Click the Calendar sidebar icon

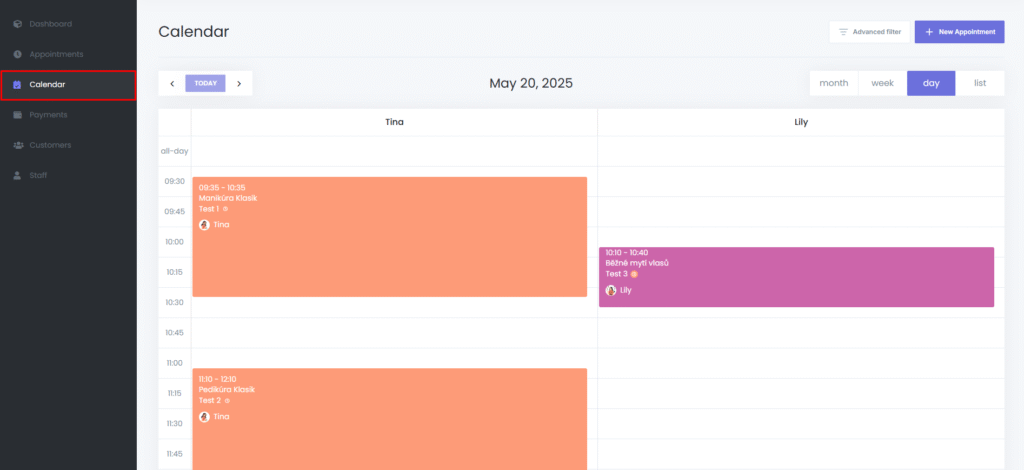(x=17, y=85)
